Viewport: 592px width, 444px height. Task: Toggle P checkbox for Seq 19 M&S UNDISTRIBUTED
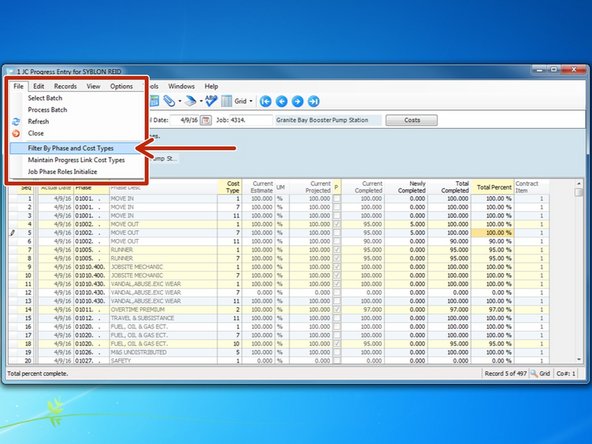(337, 353)
